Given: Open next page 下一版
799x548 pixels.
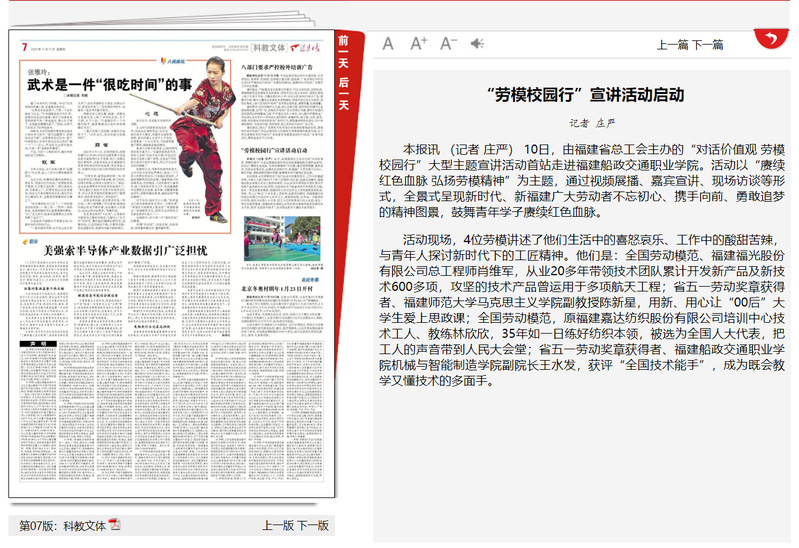Looking at the screenshot, I should click(313, 525).
